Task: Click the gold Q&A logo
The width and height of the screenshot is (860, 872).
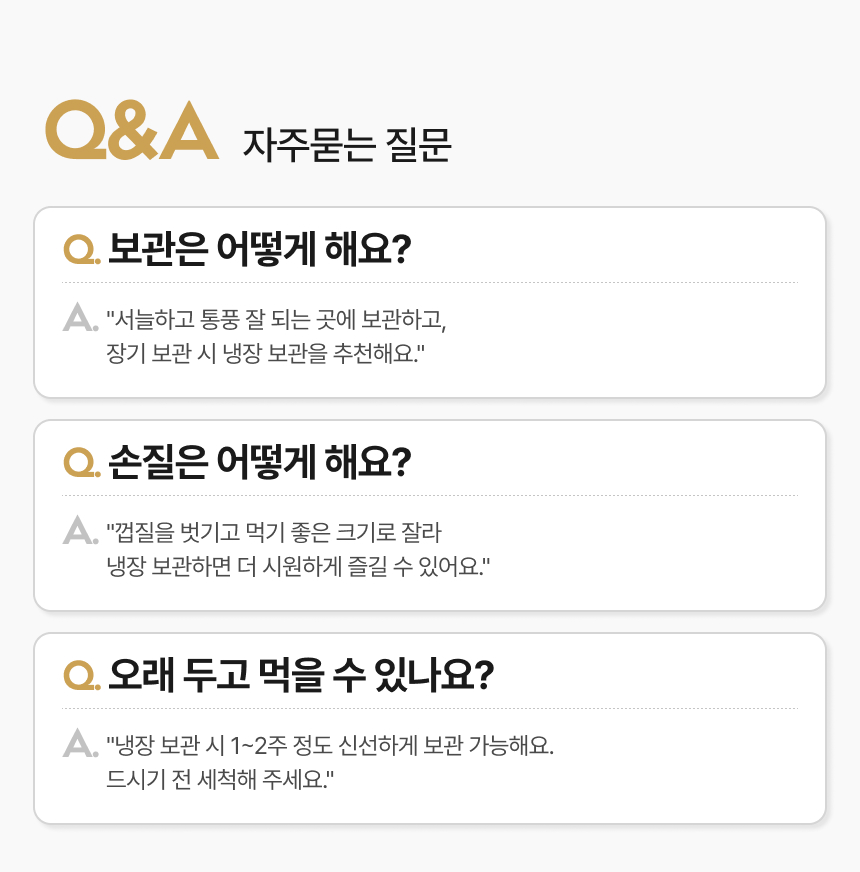Action: [132, 130]
